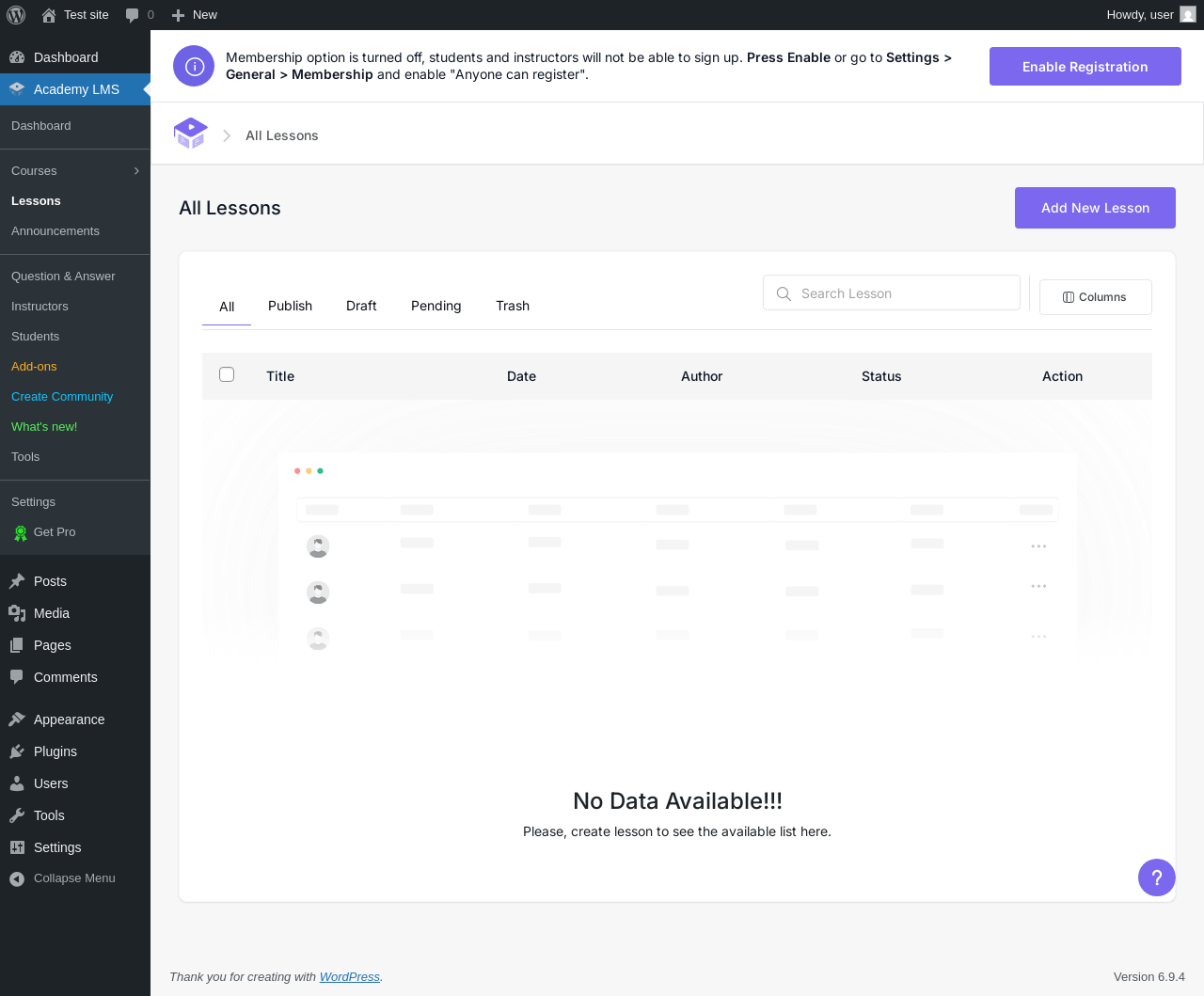The width and height of the screenshot is (1204, 996).
Task: Open the purple help question mark button
Action: [x=1157, y=877]
